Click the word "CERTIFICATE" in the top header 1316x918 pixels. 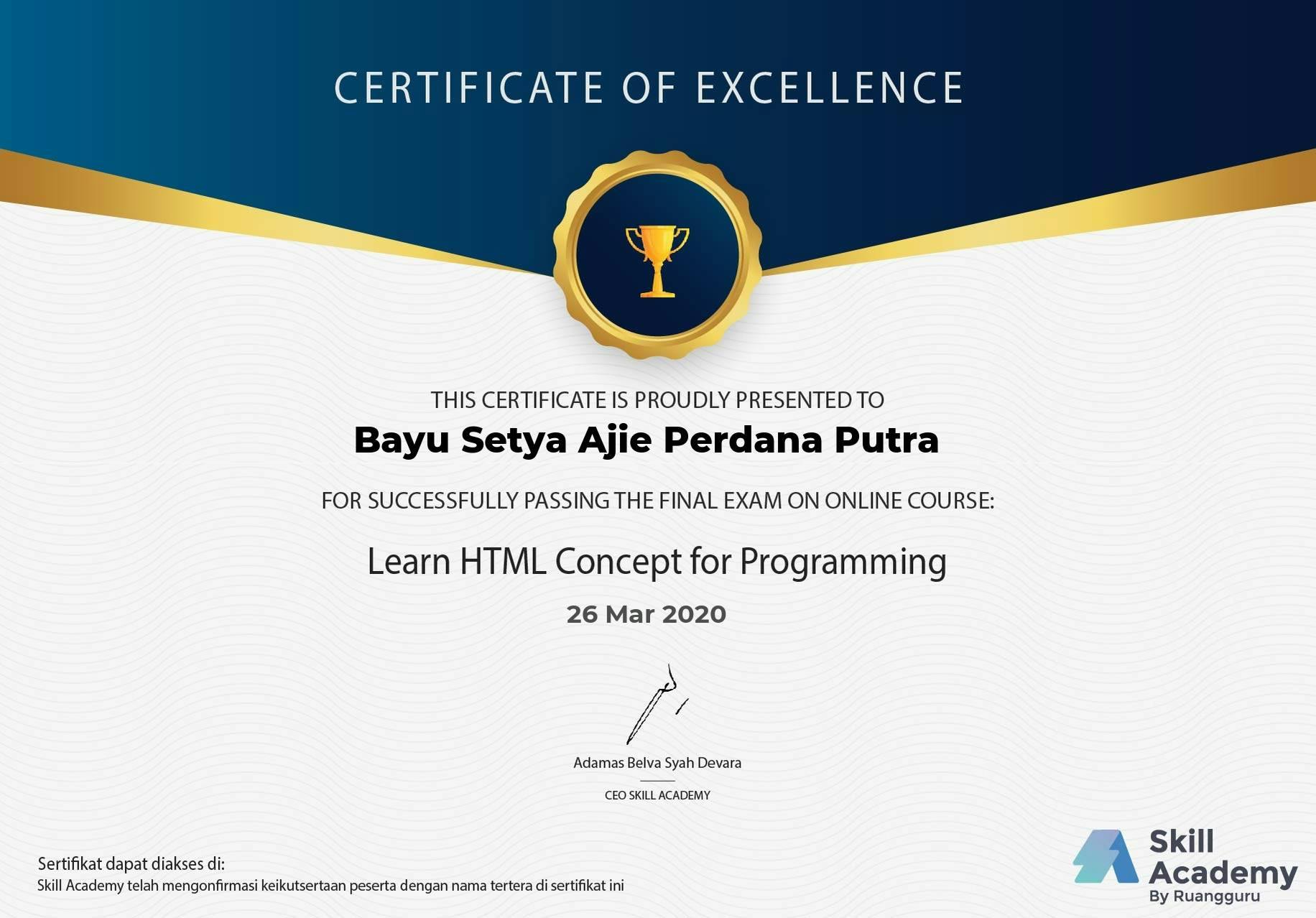[468, 88]
